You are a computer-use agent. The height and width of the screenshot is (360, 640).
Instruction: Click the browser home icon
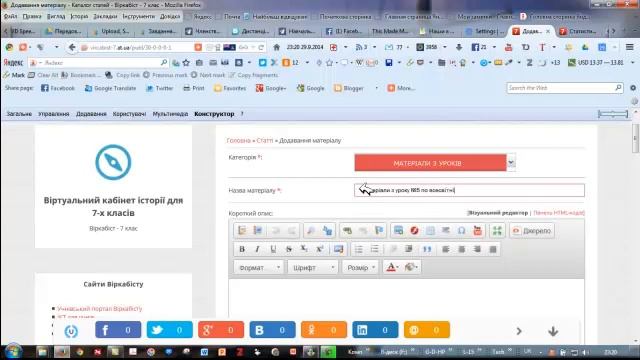[276, 47]
